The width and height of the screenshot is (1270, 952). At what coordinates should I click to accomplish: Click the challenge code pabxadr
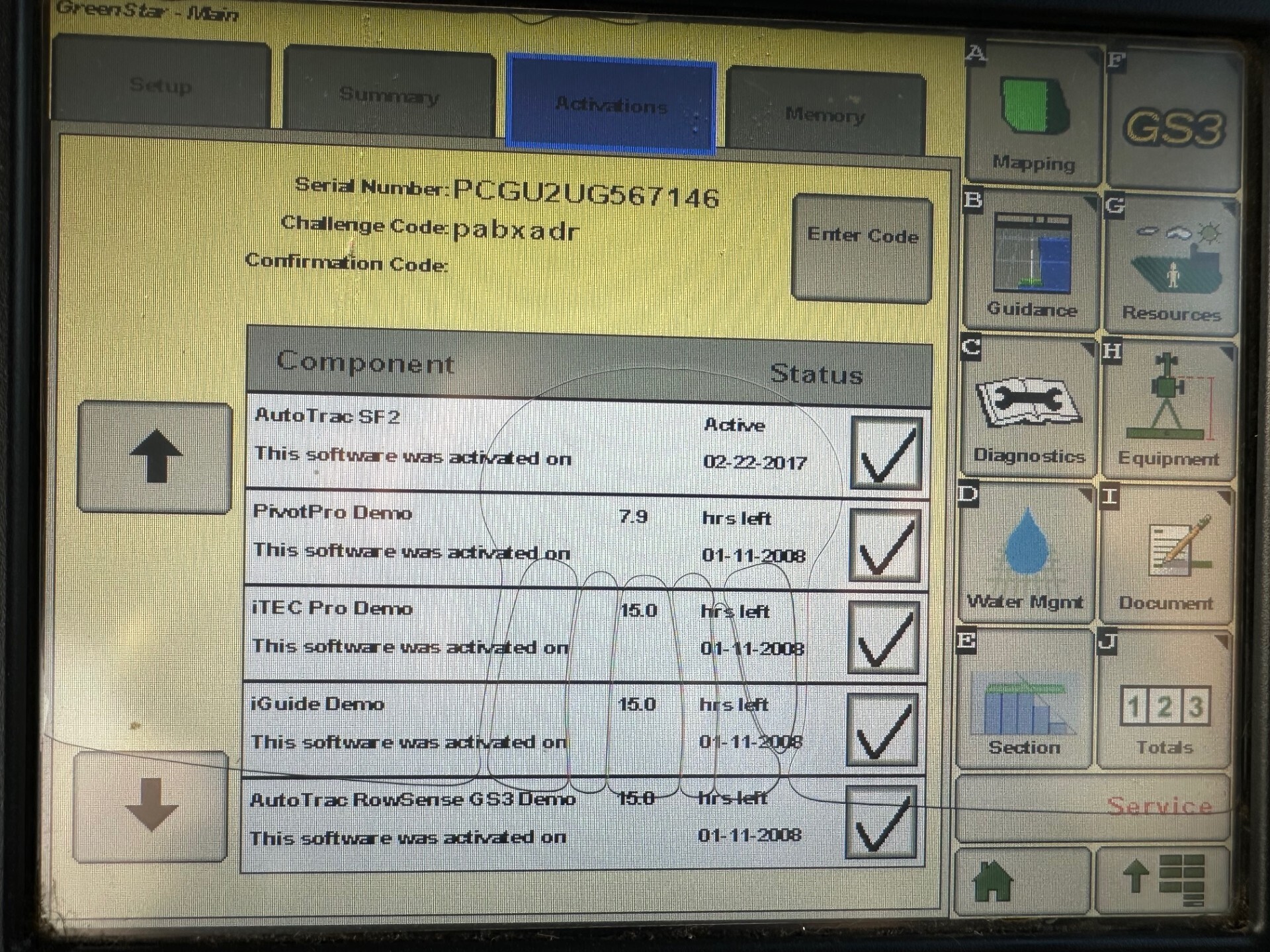pos(516,229)
